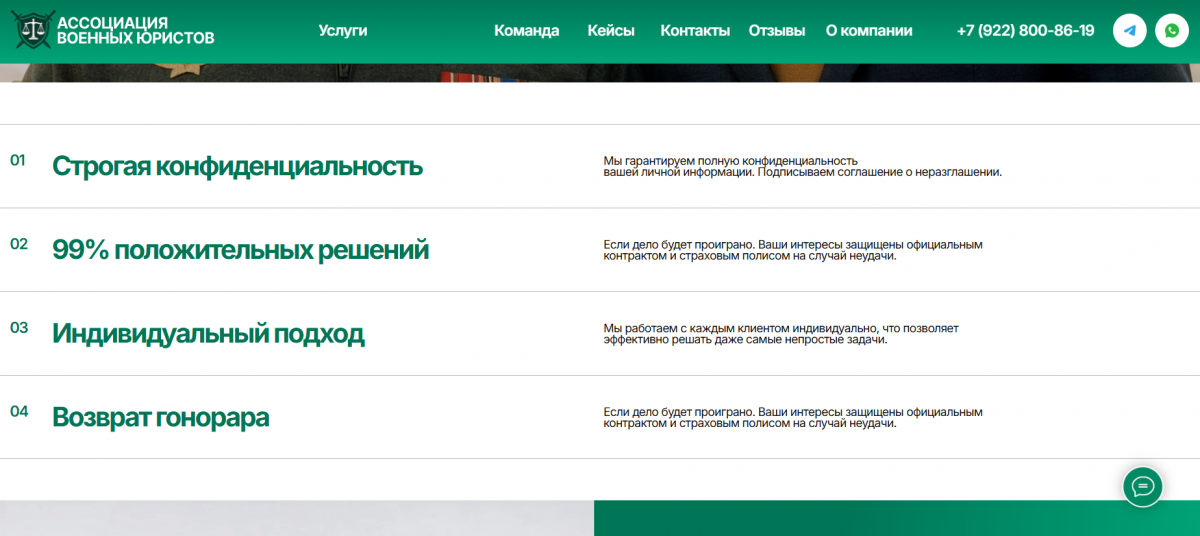Click the number '02' row marker
The image size is (1200, 536).
click(x=18, y=244)
